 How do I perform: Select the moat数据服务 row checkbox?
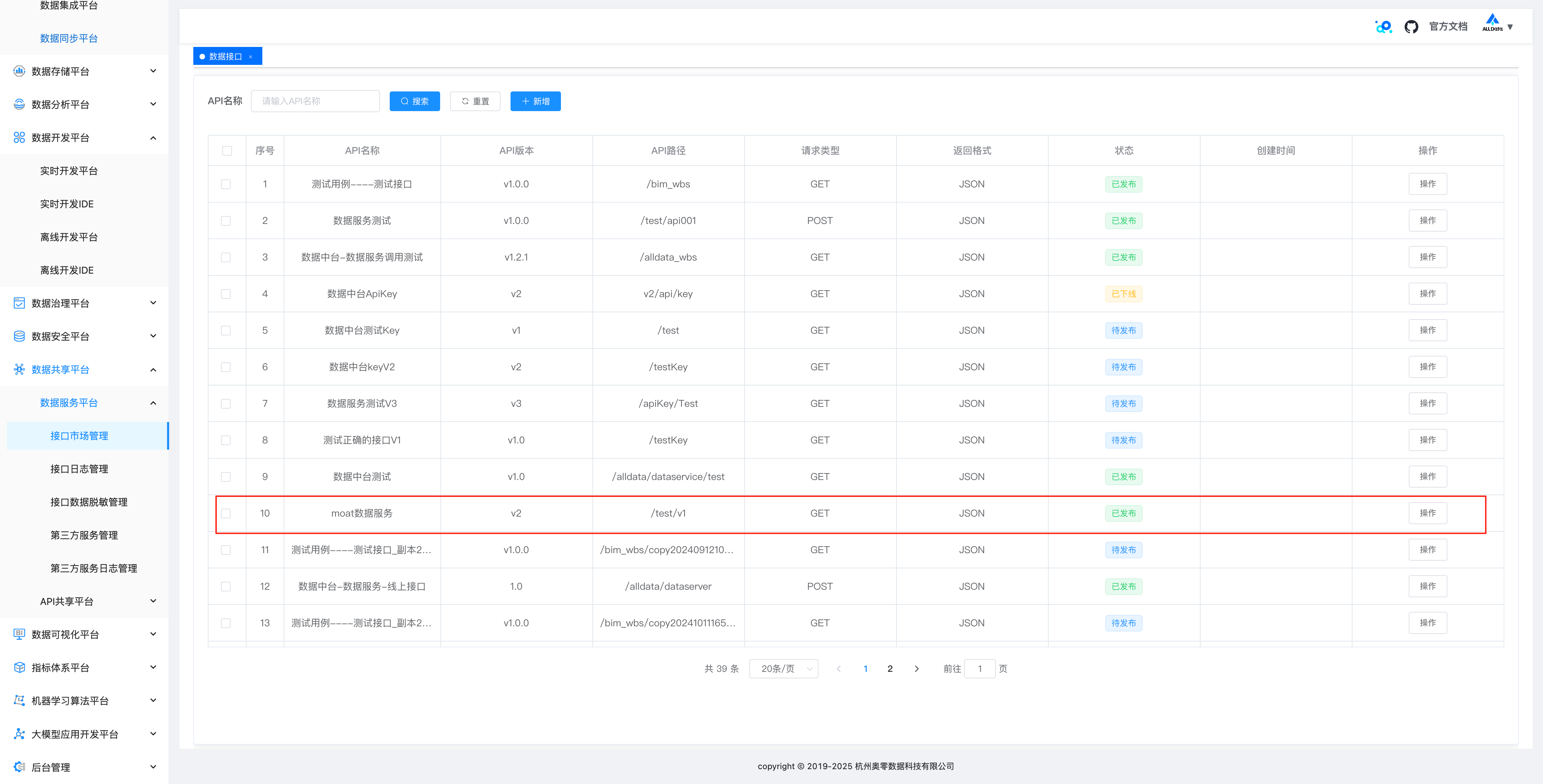(x=226, y=513)
